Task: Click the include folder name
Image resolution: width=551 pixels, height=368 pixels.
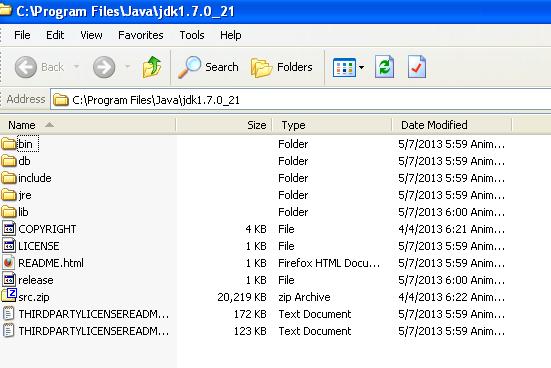Action: tap(35, 178)
